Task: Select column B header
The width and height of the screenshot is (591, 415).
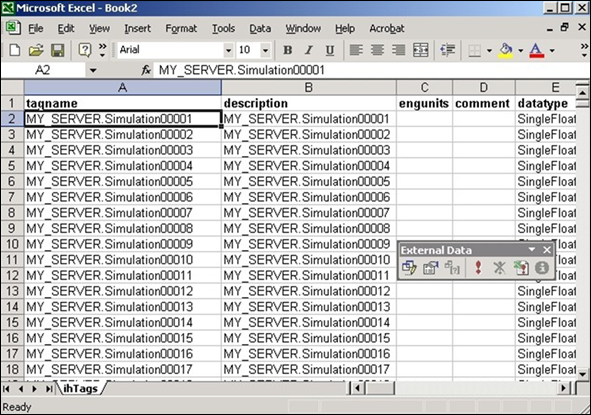Action: click(309, 87)
